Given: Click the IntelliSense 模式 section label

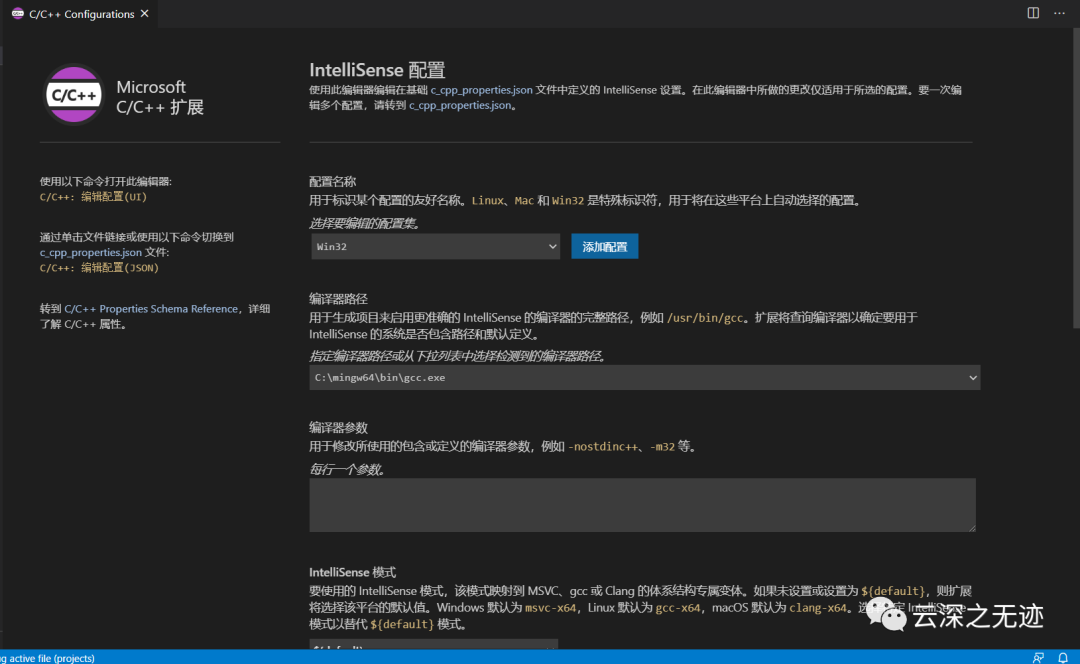Looking at the screenshot, I should [x=353, y=572].
